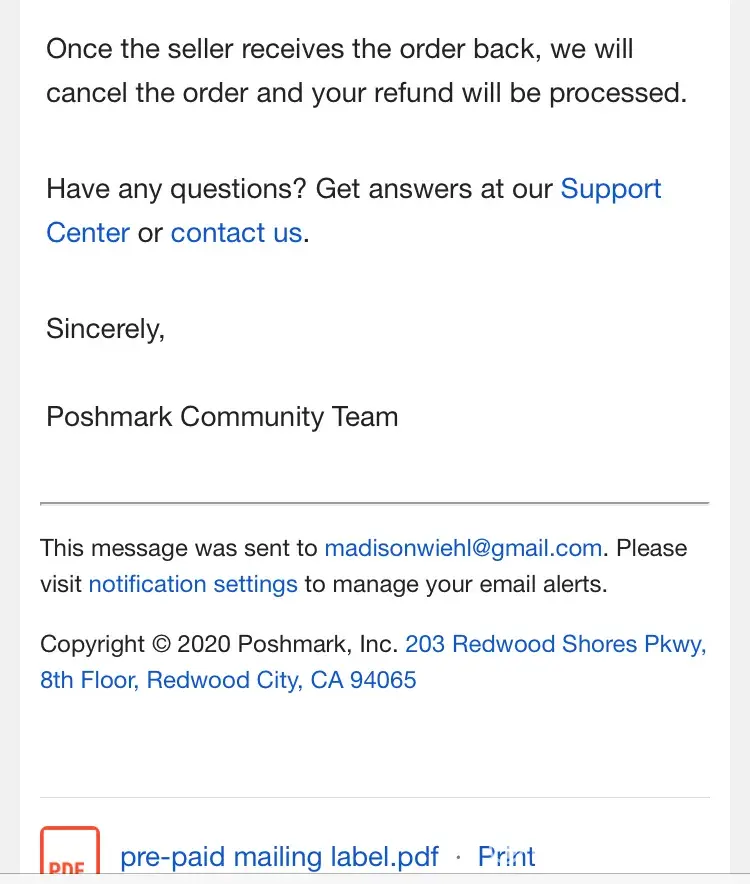Click the "Copyright © 2020 Poshmark, Inc." text
The width and height of the screenshot is (750, 884).
click(x=219, y=644)
